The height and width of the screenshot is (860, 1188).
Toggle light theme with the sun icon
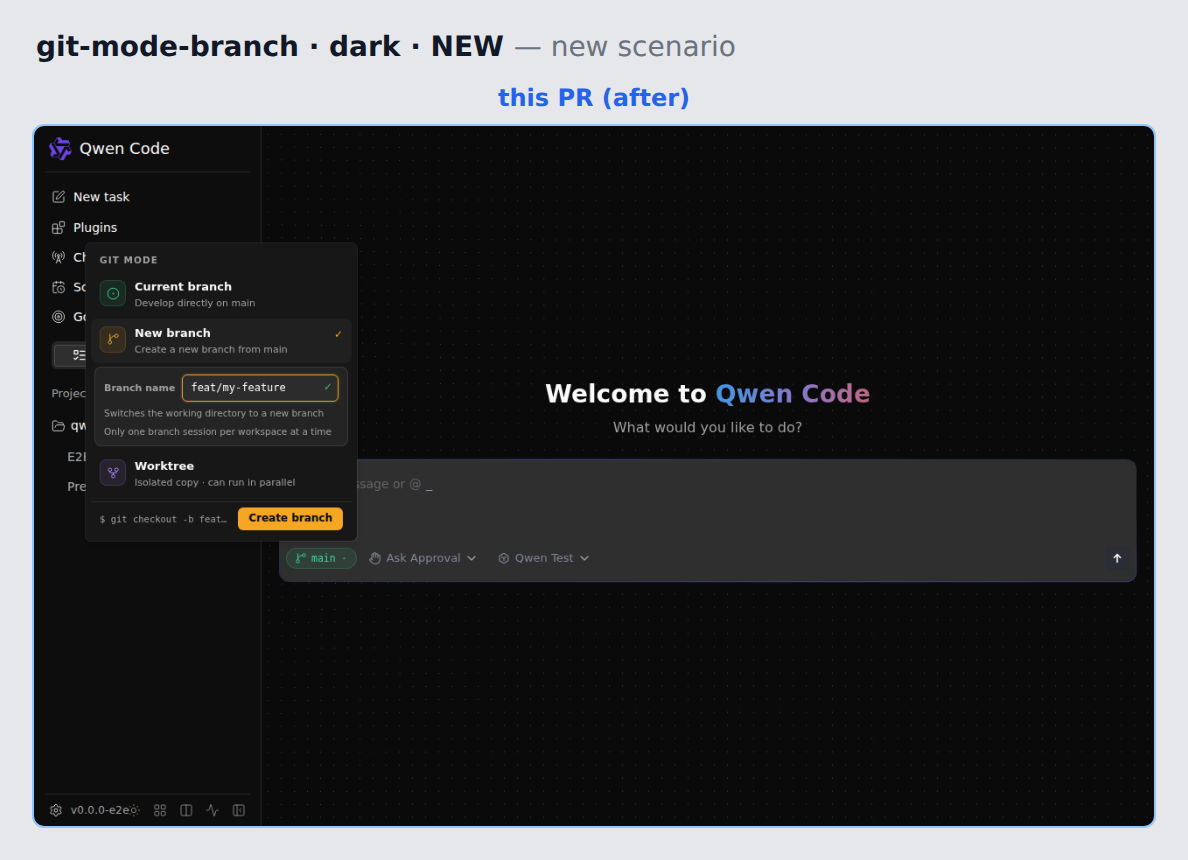(134, 810)
